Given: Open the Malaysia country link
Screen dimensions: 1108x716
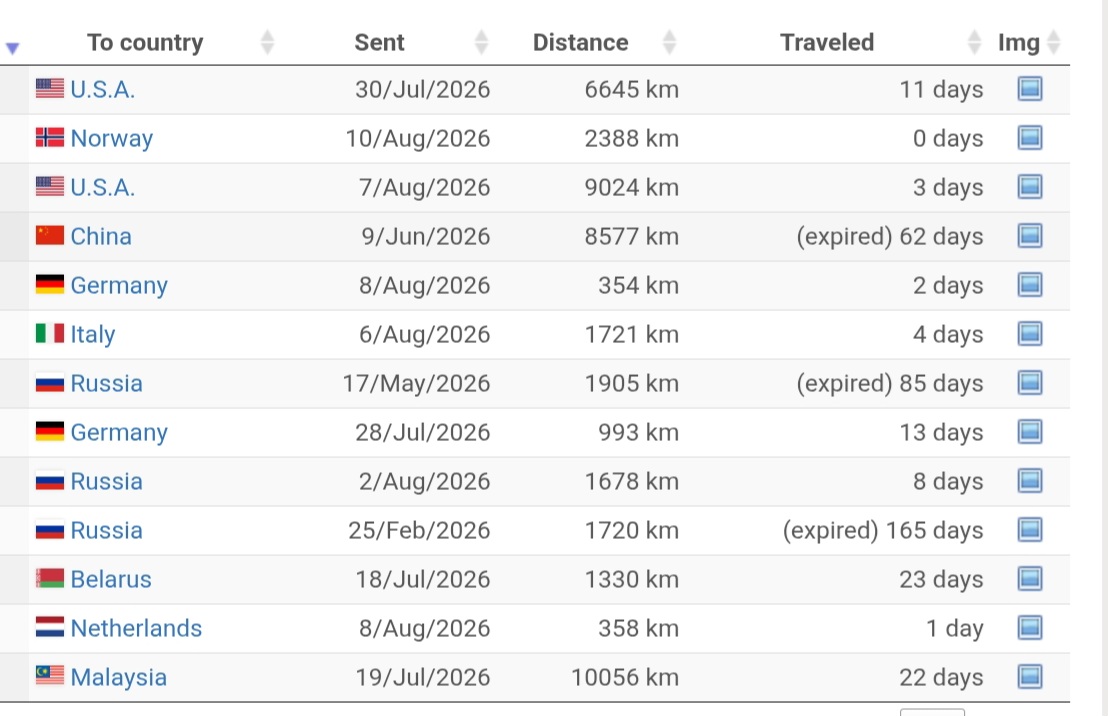Looking at the screenshot, I should pos(119,677).
